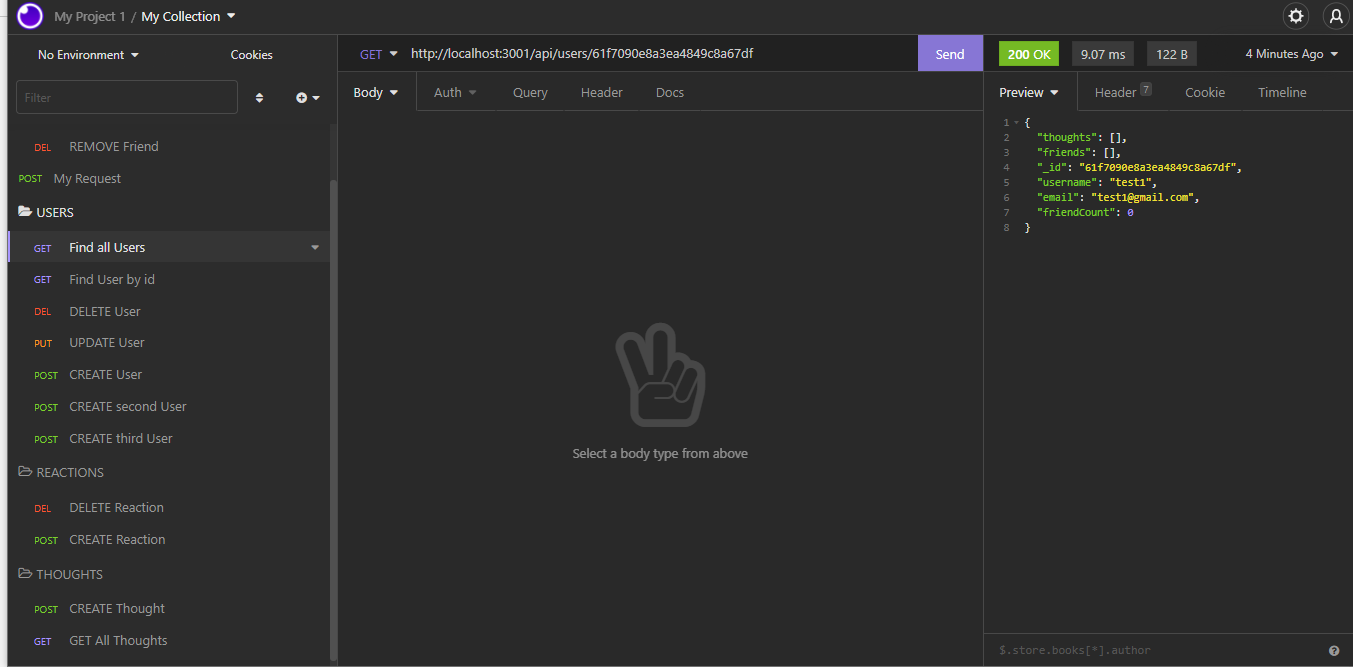Switch to the Docs tab

click(669, 92)
